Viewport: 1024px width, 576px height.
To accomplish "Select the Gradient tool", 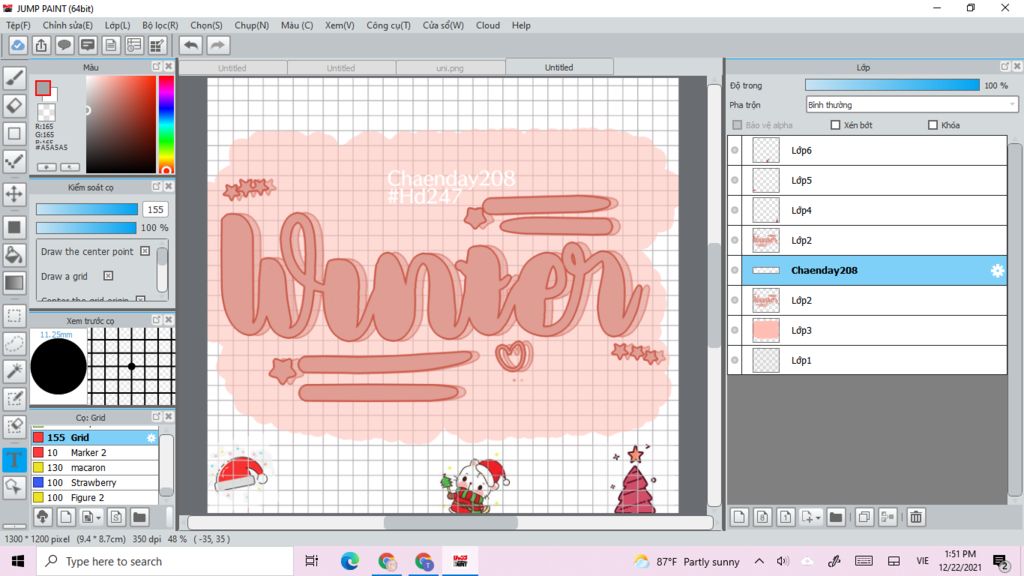I will [14, 283].
